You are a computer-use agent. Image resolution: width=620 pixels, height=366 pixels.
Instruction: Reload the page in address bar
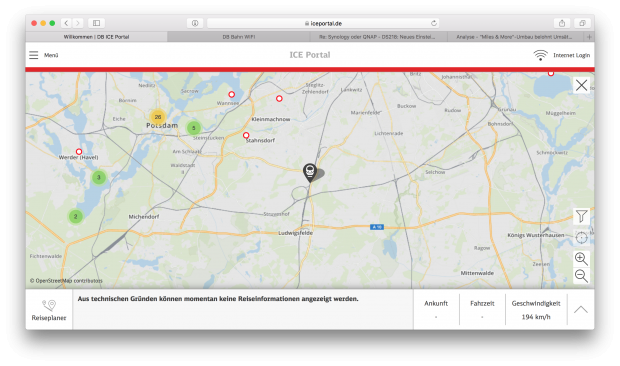pos(434,23)
